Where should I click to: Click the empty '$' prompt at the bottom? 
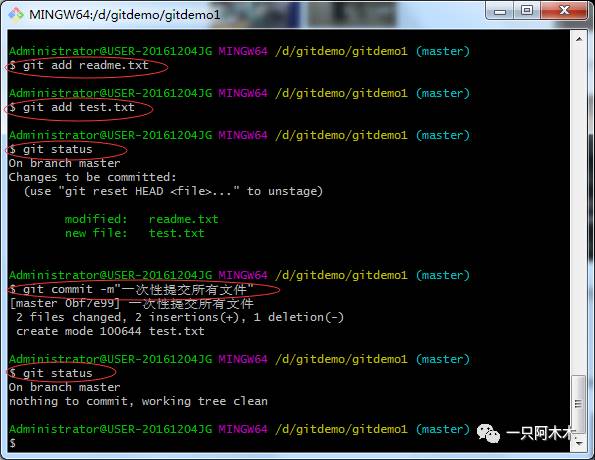pos(13,443)
